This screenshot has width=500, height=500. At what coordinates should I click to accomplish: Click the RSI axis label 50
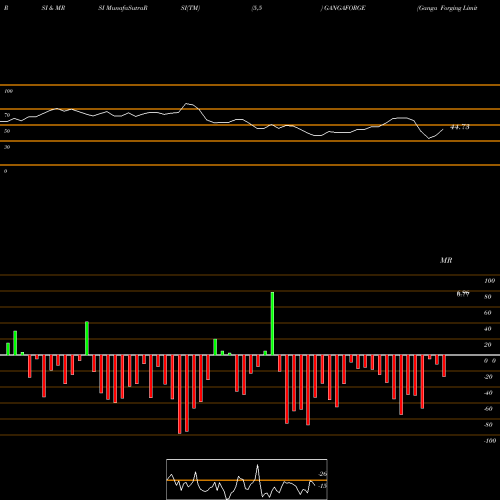[7, 131]
